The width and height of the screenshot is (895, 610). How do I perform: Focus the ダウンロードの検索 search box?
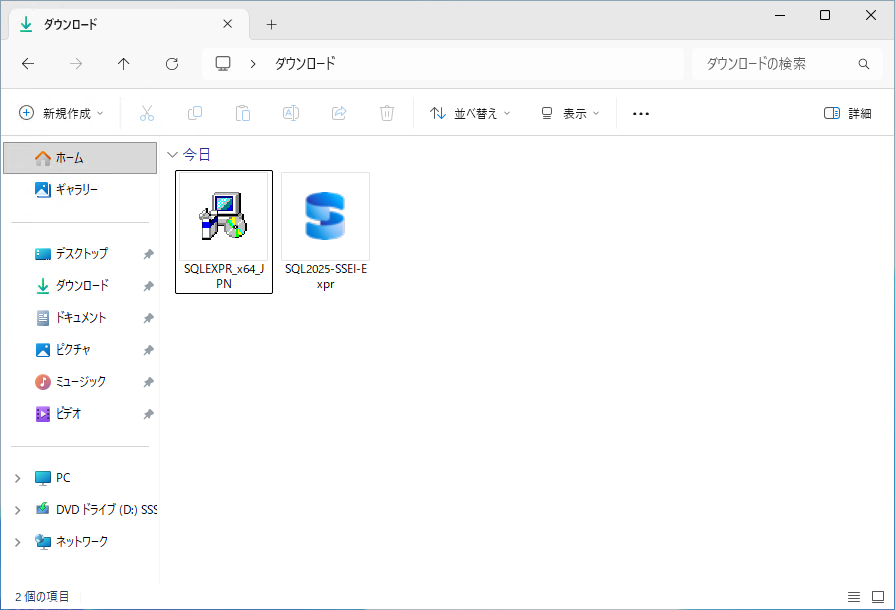(x=785, y=64)
